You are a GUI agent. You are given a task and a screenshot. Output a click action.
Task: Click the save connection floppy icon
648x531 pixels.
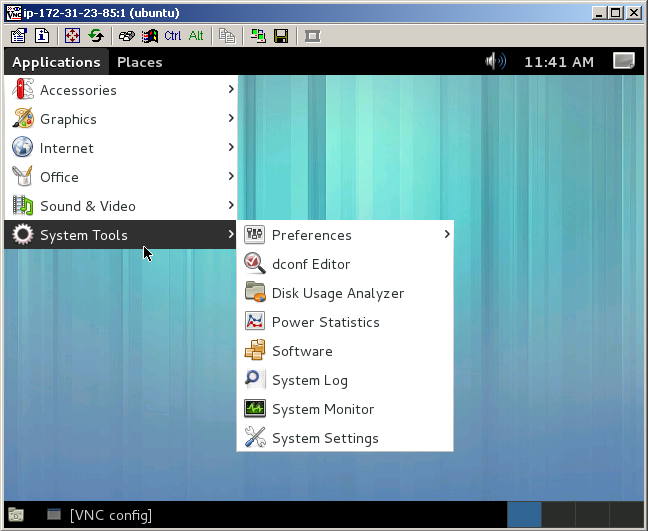point(281,36)
